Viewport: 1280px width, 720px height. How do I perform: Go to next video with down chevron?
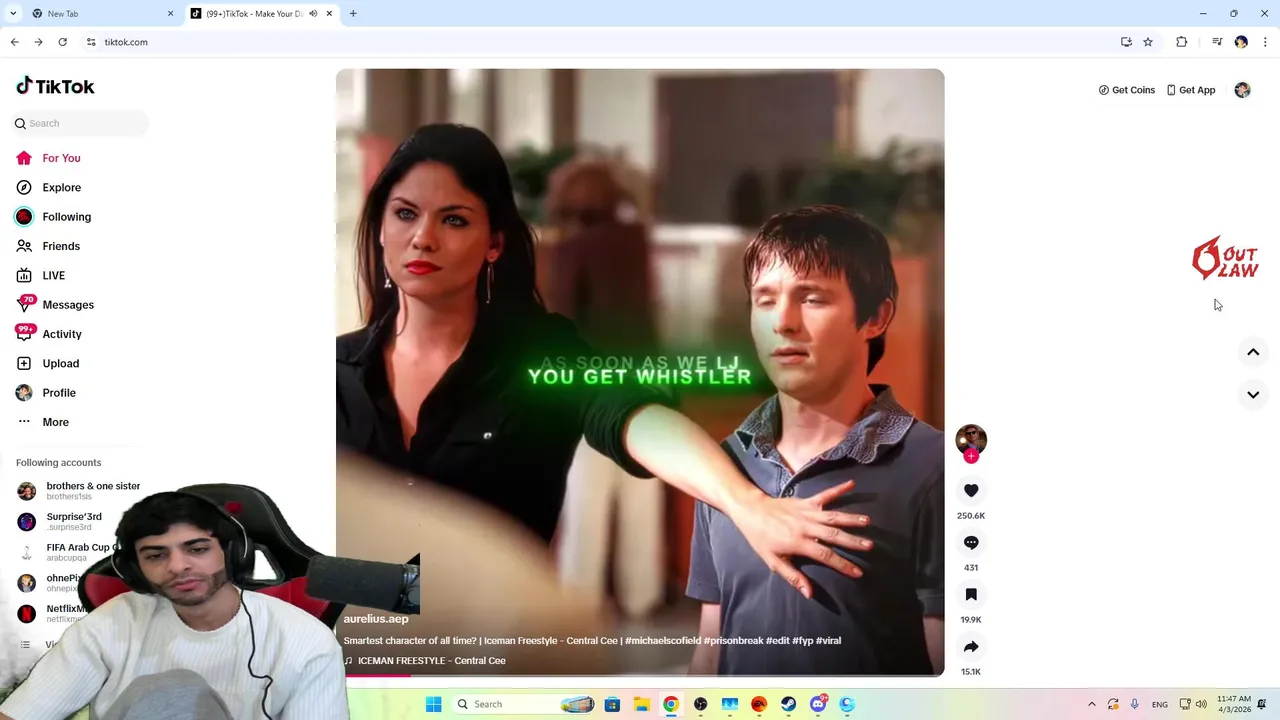(x=1253, y=394)
